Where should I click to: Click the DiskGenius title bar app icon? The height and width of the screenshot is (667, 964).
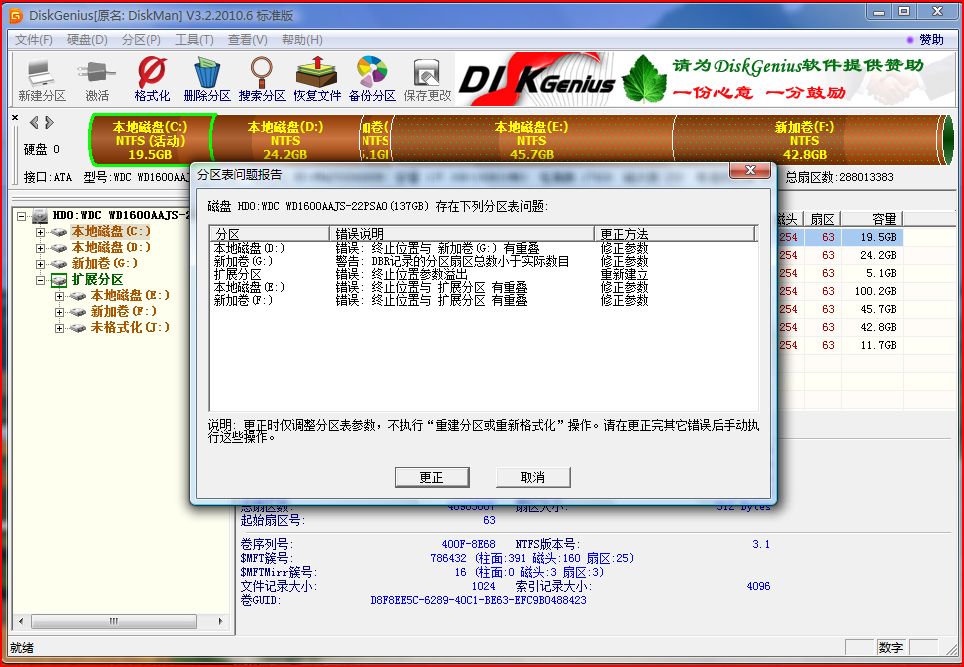click(16, 14)
